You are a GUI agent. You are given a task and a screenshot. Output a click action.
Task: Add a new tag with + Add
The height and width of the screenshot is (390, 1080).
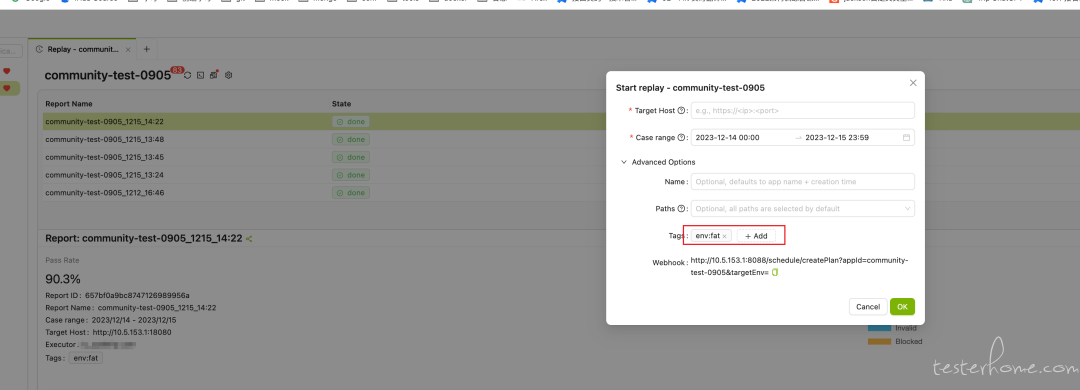point(756,236)
